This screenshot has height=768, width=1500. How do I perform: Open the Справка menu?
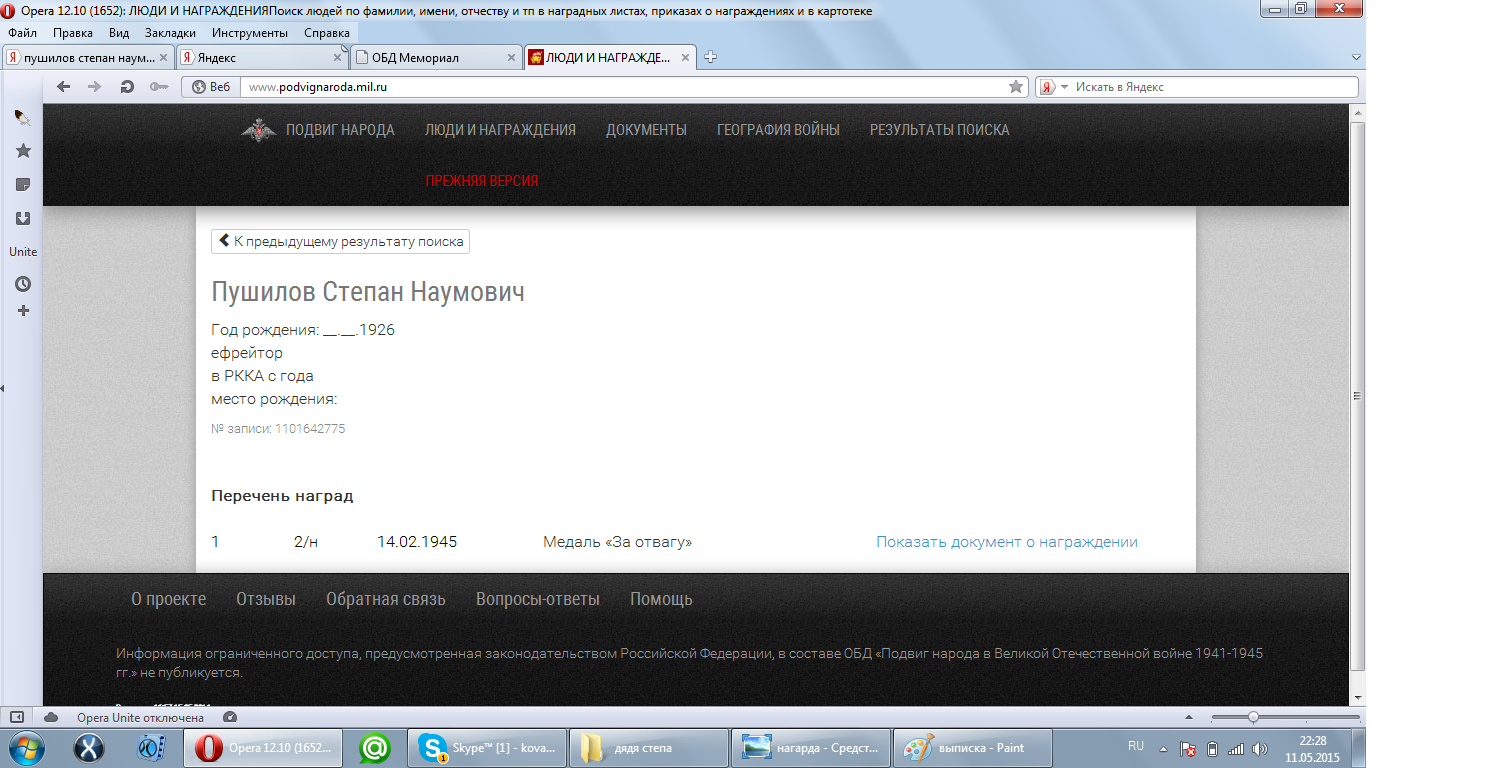[x=326, y=32]
